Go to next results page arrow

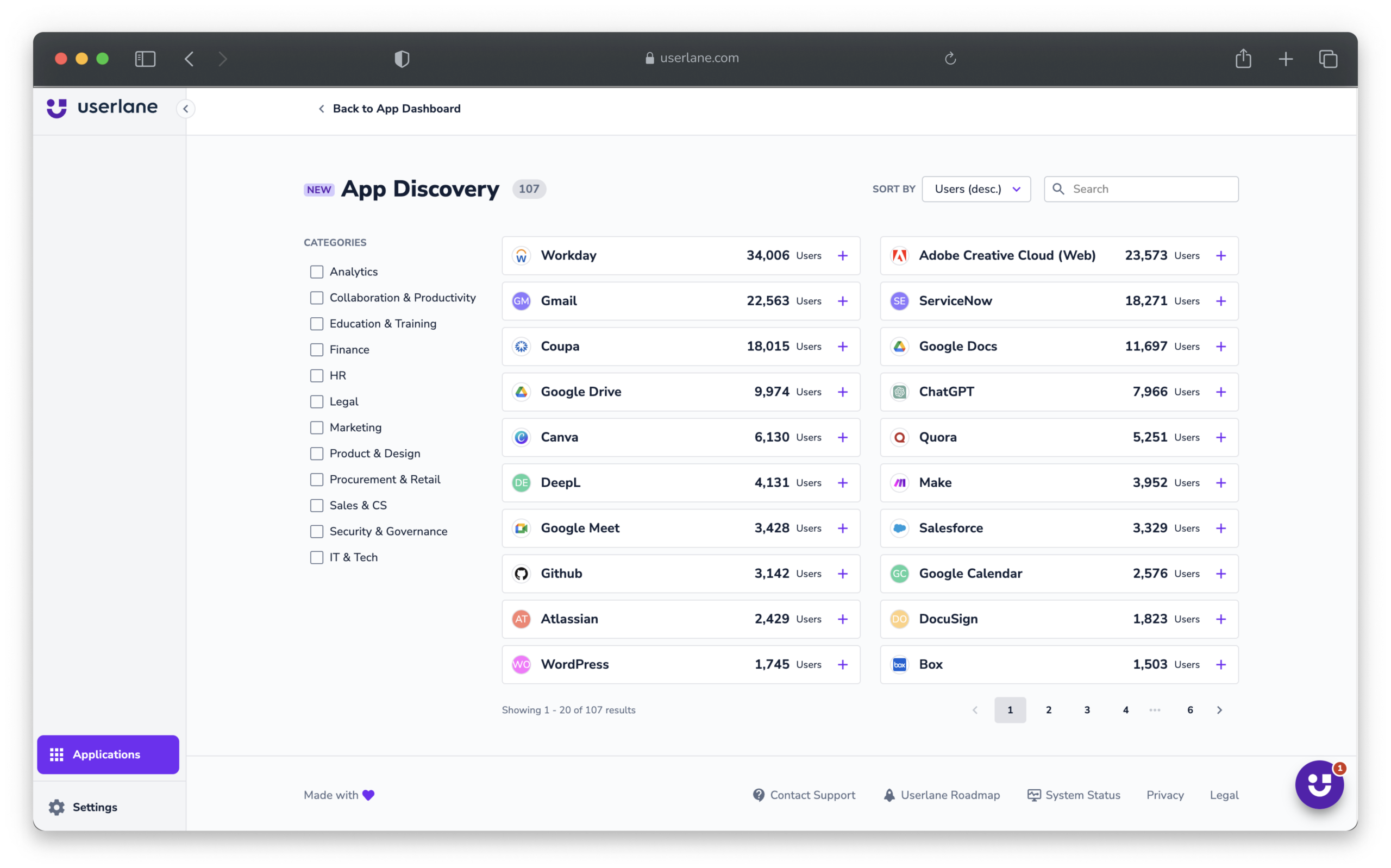click(1219, 710)
